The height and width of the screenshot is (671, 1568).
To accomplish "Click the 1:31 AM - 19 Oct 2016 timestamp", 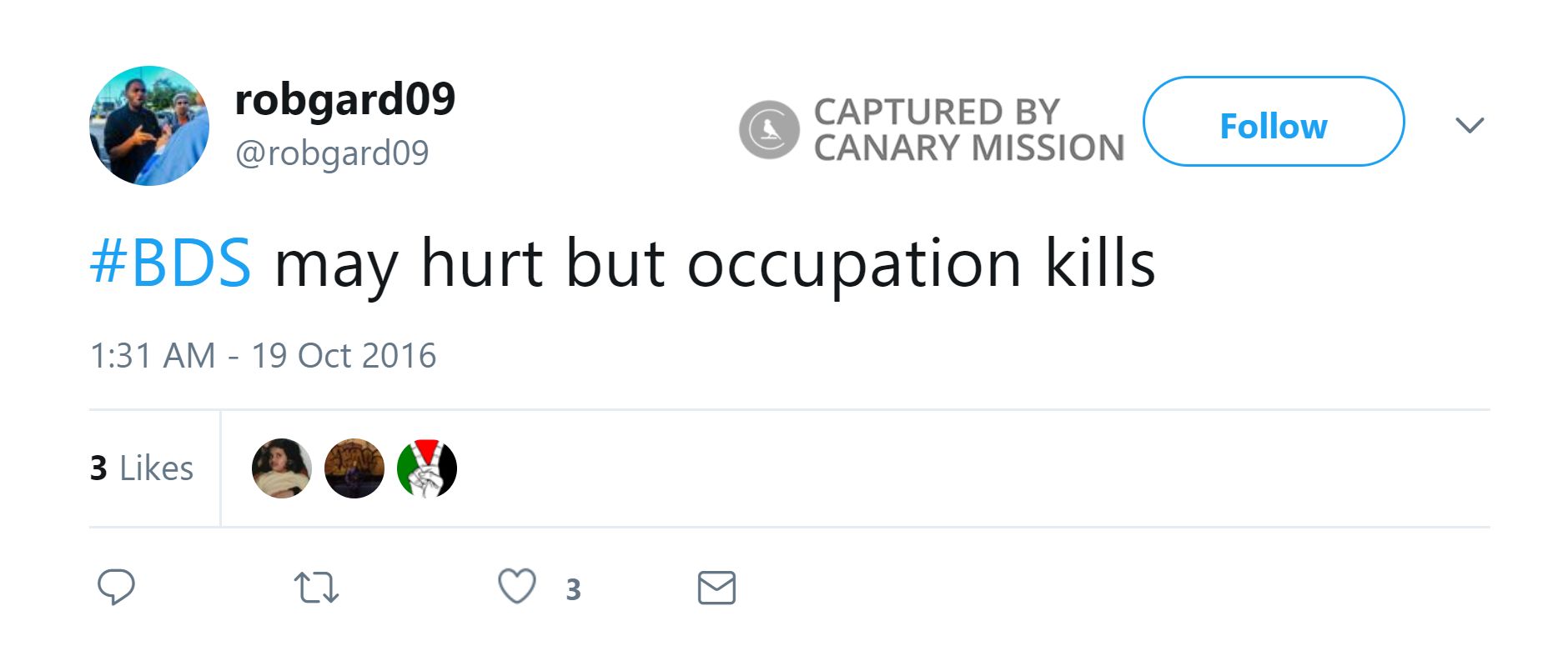I will pos(263,356).
